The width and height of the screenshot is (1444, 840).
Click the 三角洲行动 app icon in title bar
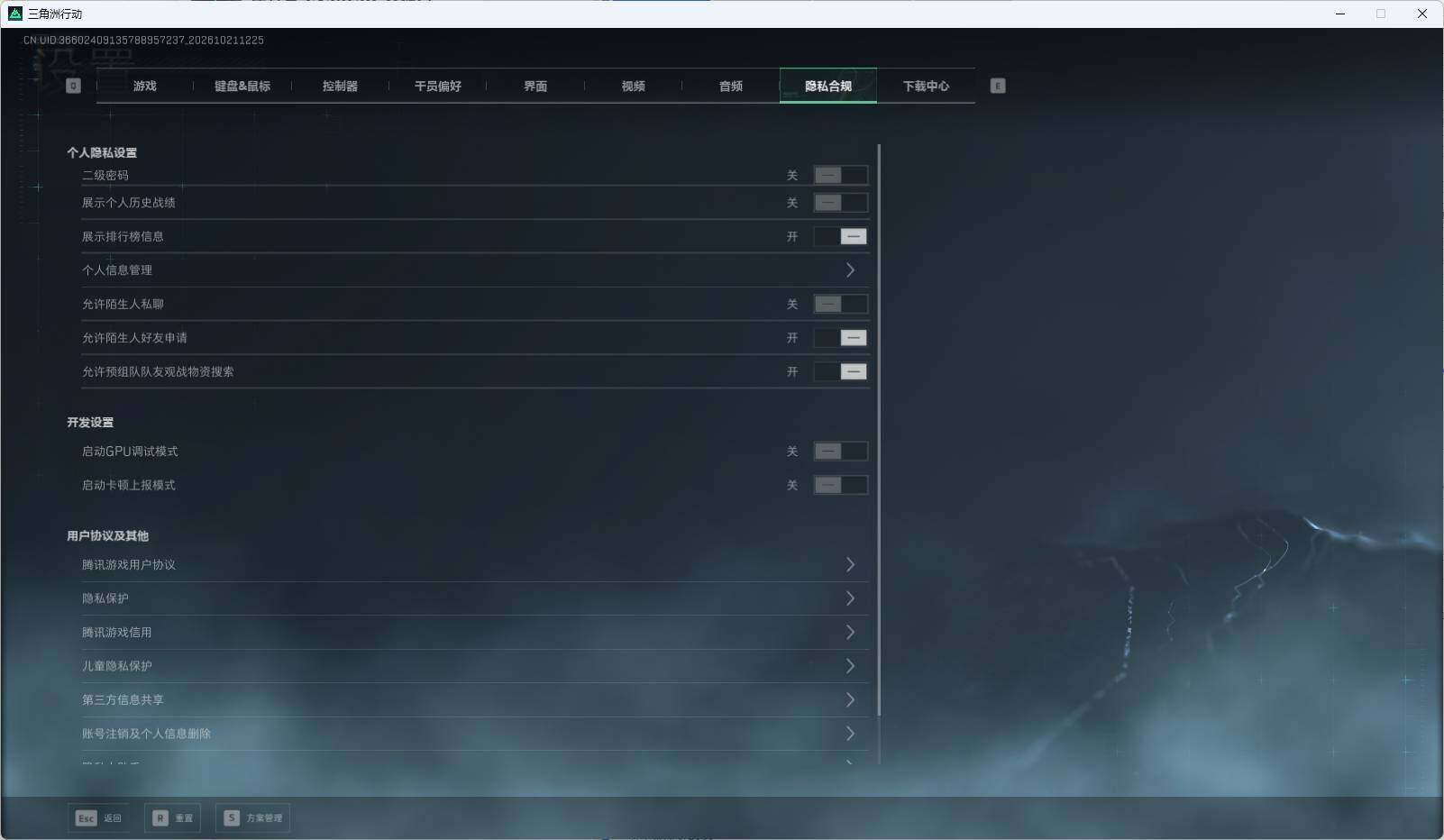(15, 14)
